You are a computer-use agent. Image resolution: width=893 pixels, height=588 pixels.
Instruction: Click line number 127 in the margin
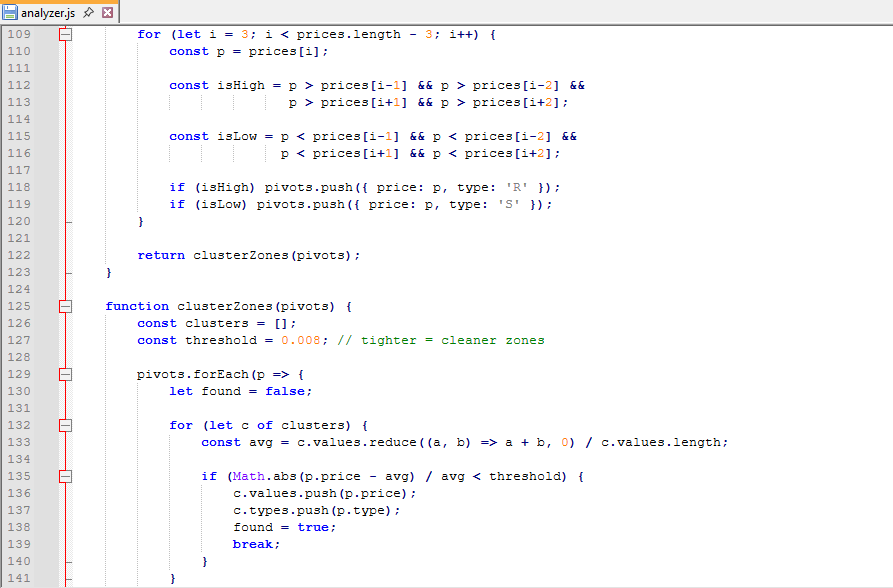[x=18, y=340]
